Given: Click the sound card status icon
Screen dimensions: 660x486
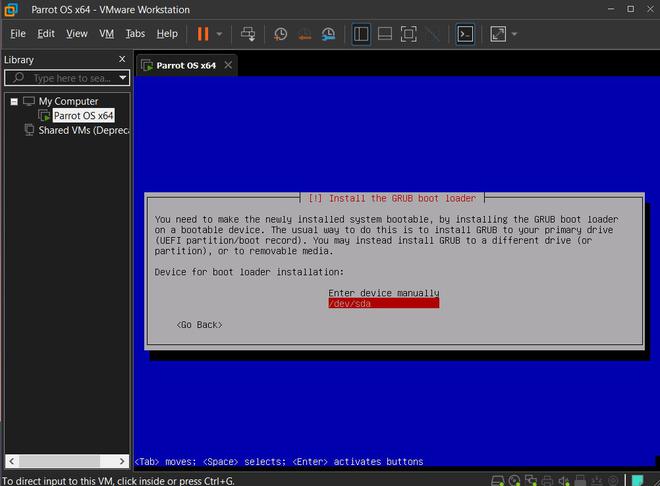Looking at the screenshot, I should pyautogui.click(x=564, y=481).
